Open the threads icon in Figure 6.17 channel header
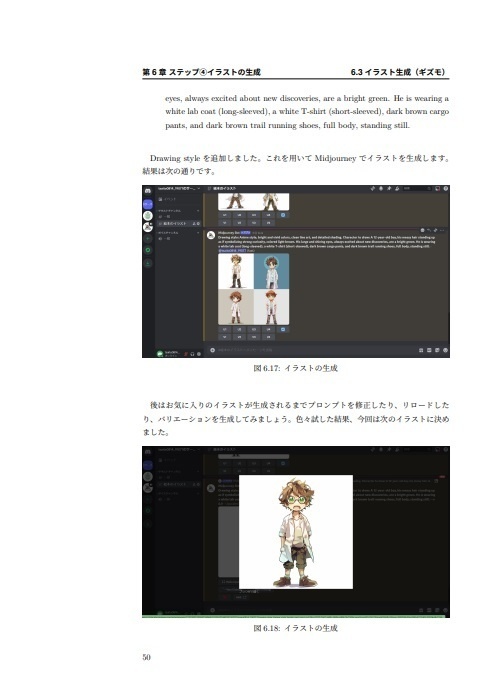488x694 pixels. coord(373,189)
